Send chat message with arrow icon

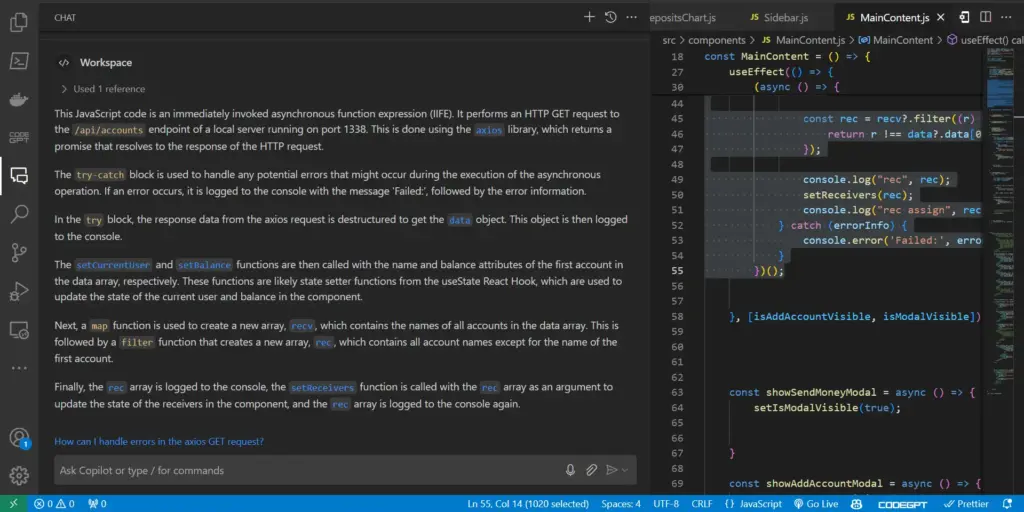click(x=612, y=470)
